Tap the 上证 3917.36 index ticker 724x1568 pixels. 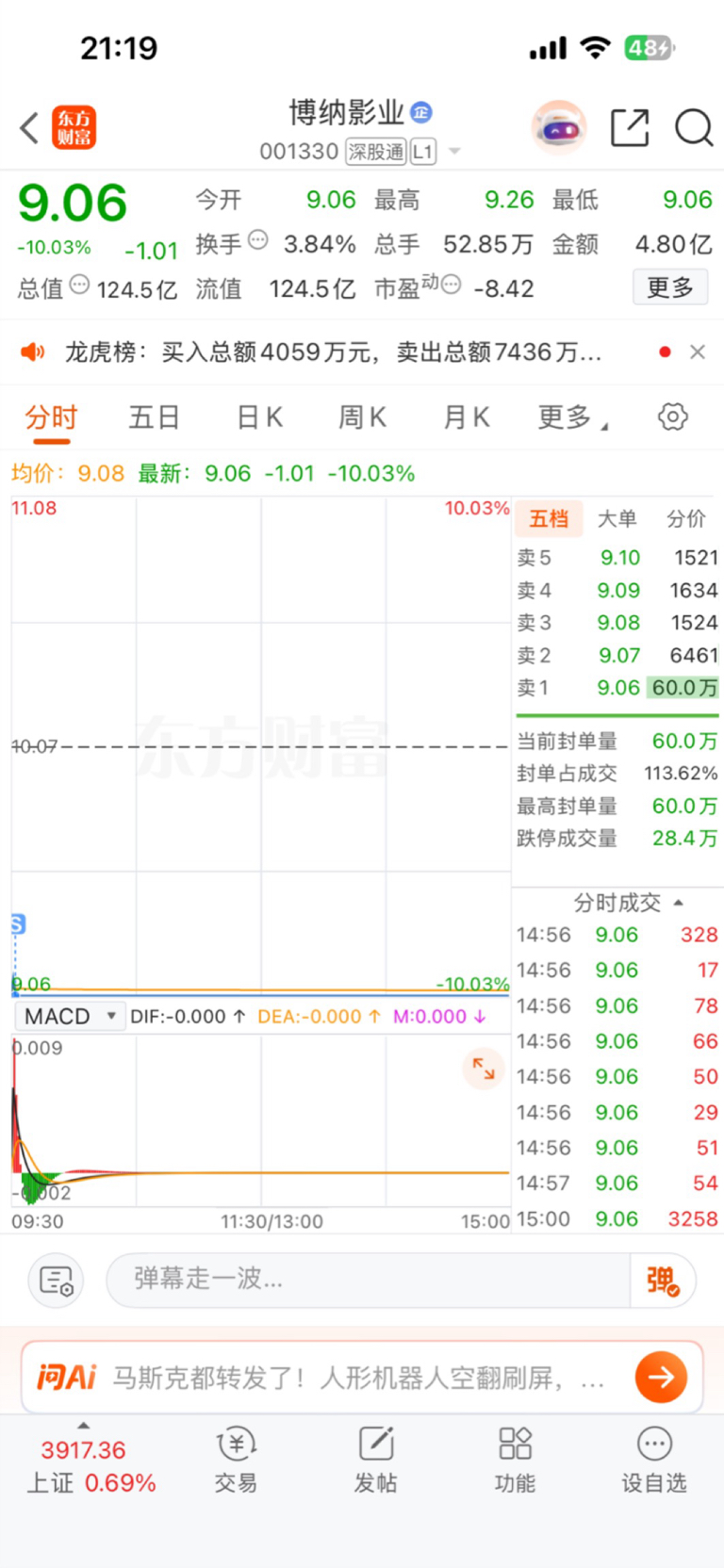(91, 1465)
